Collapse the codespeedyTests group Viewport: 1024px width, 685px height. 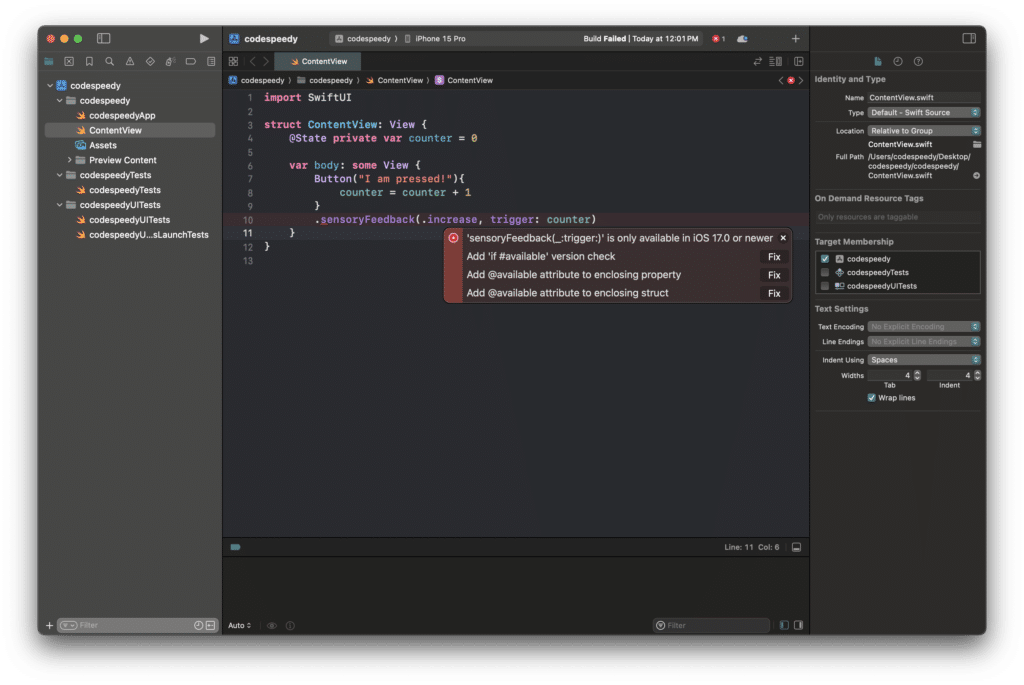coord(59,175)
